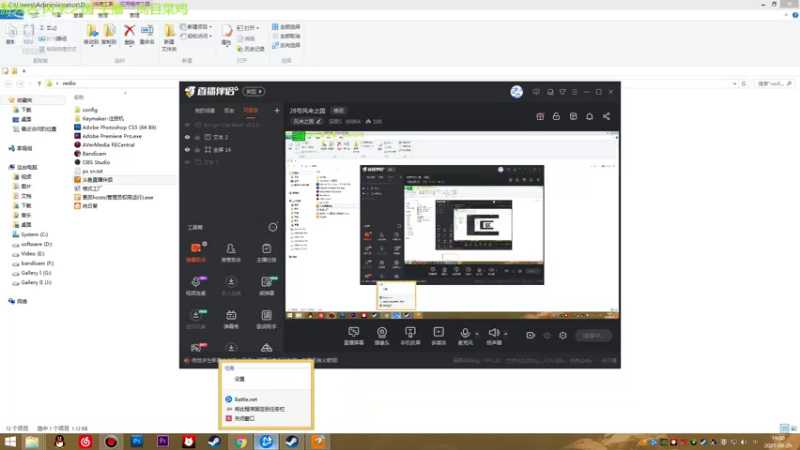Screen dimensions: 800x450
Task: Open the 新建项目 dropdown in Explorer ribbon
Action: click(196, 27)
